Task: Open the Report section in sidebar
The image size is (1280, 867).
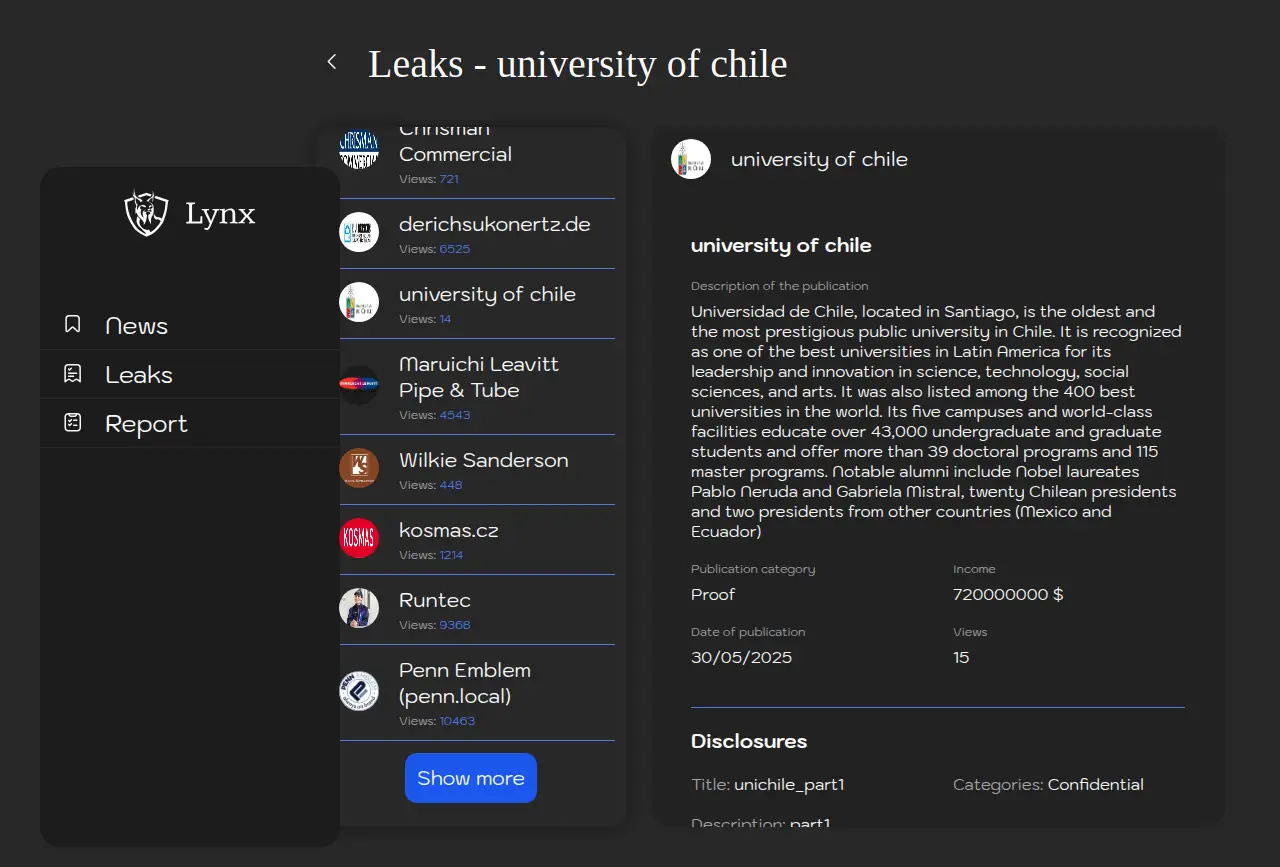Action: (146, 424)
